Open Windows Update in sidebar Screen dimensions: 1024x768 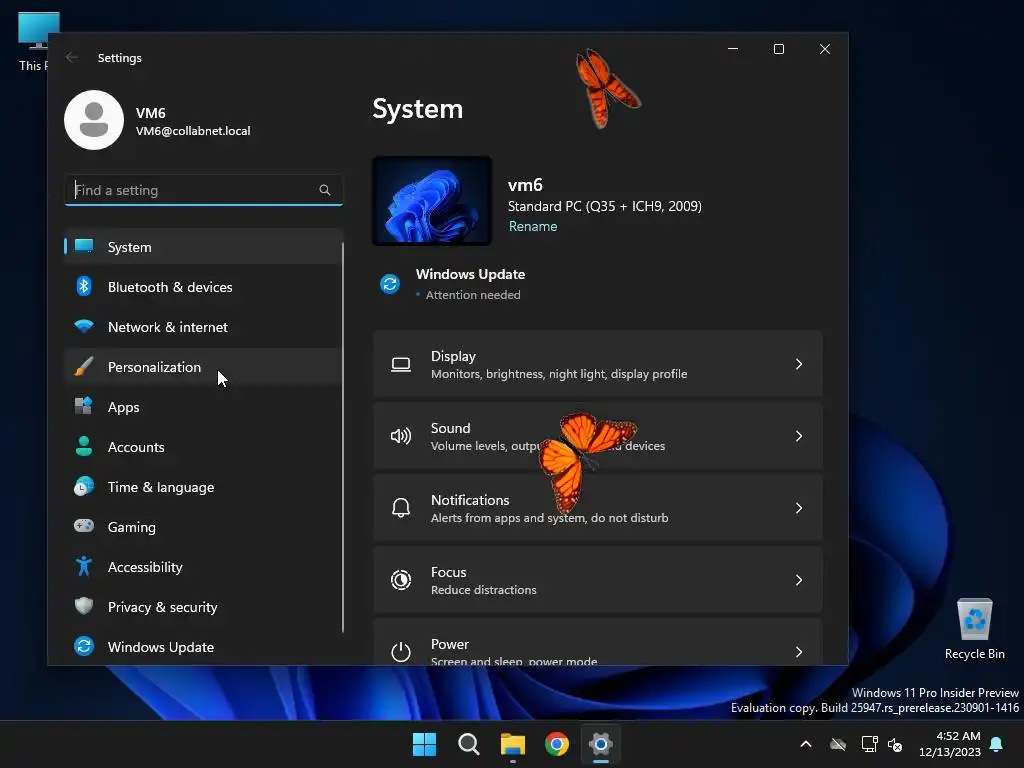pos(203,647)
